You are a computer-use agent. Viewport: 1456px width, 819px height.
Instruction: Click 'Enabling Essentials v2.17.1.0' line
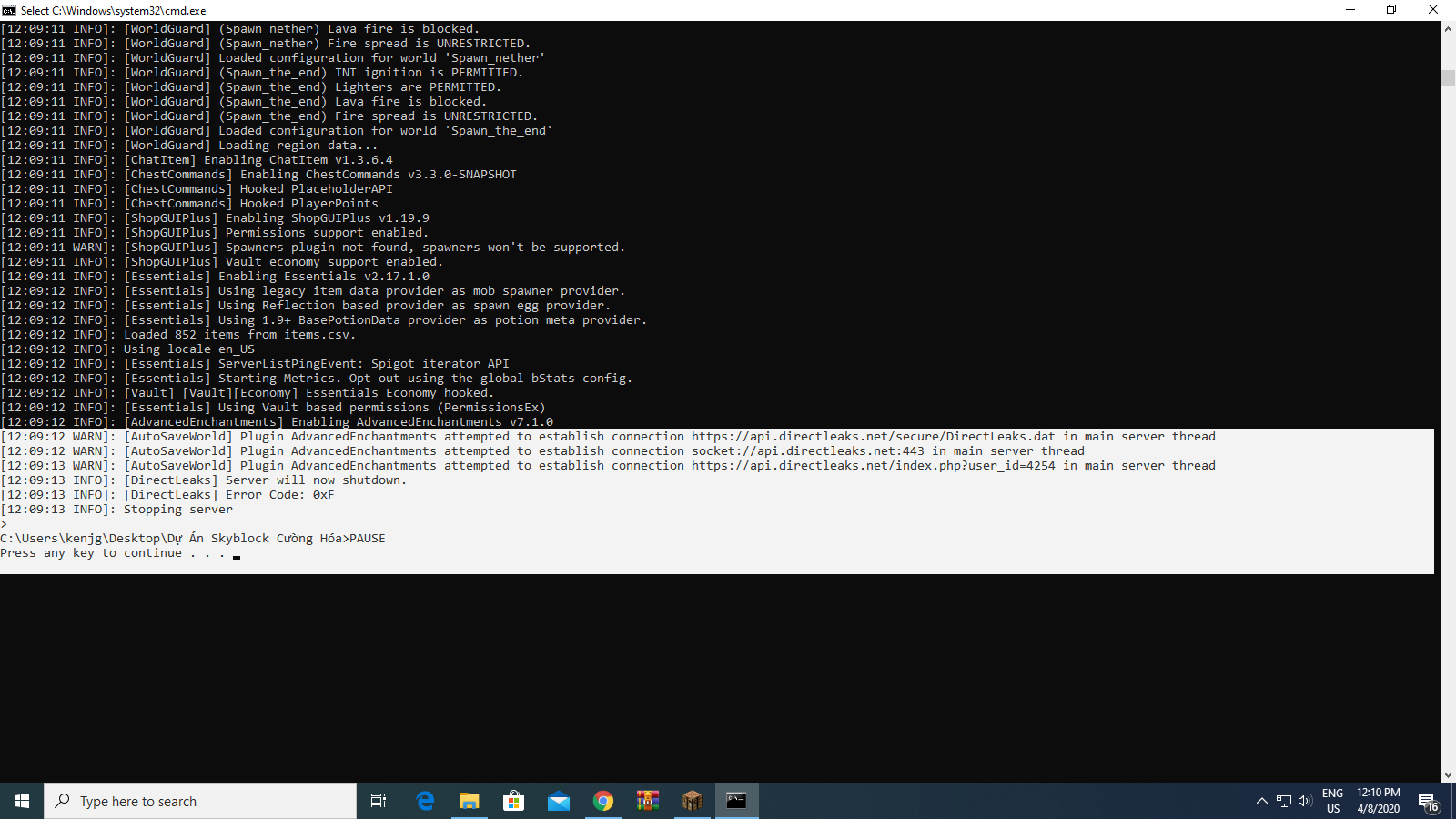[x=215, y=277]
